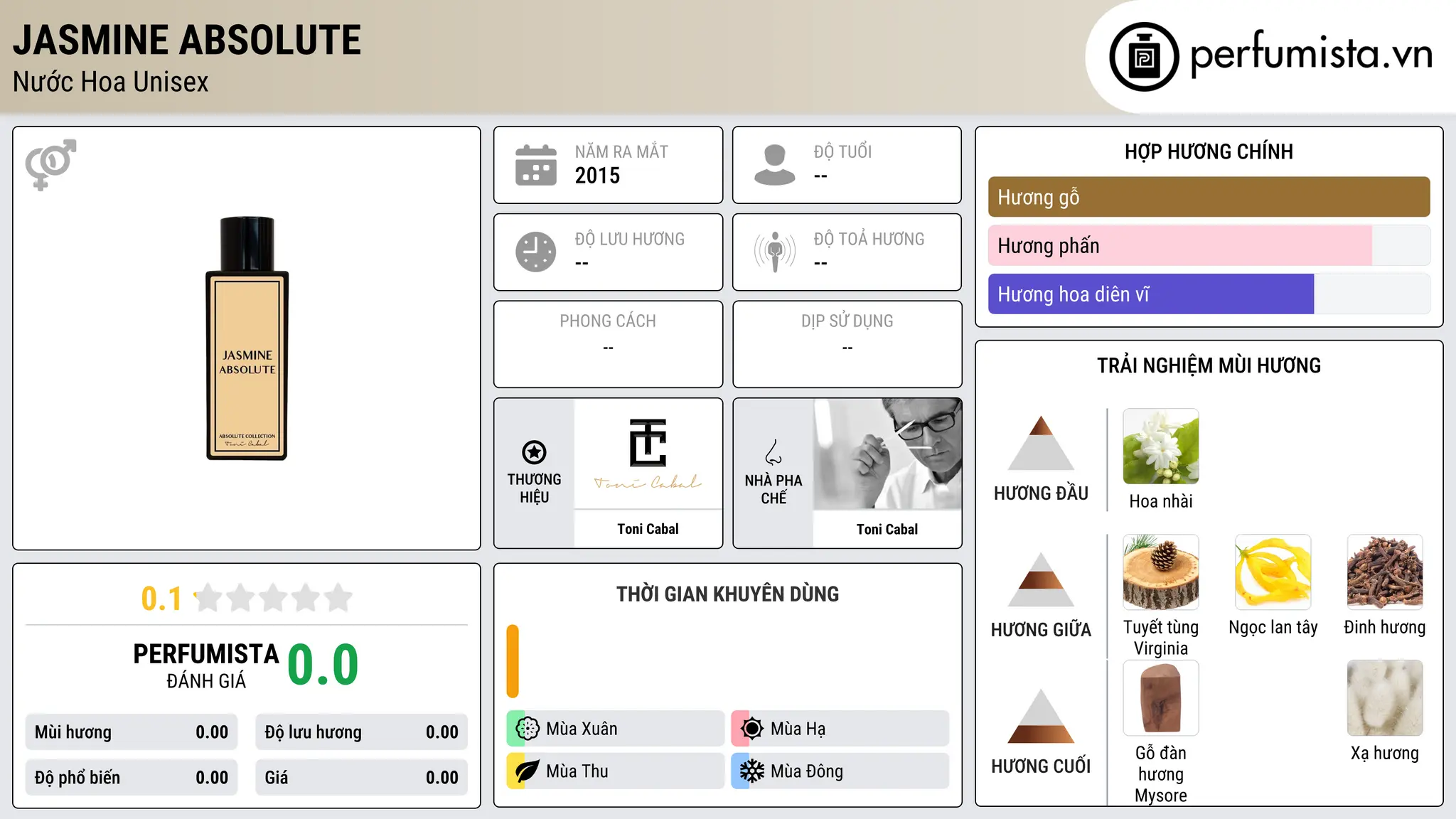Click the Mùi hương 0.00 score row
Screen dimensions: 1456x819
(x=132, y=732)
